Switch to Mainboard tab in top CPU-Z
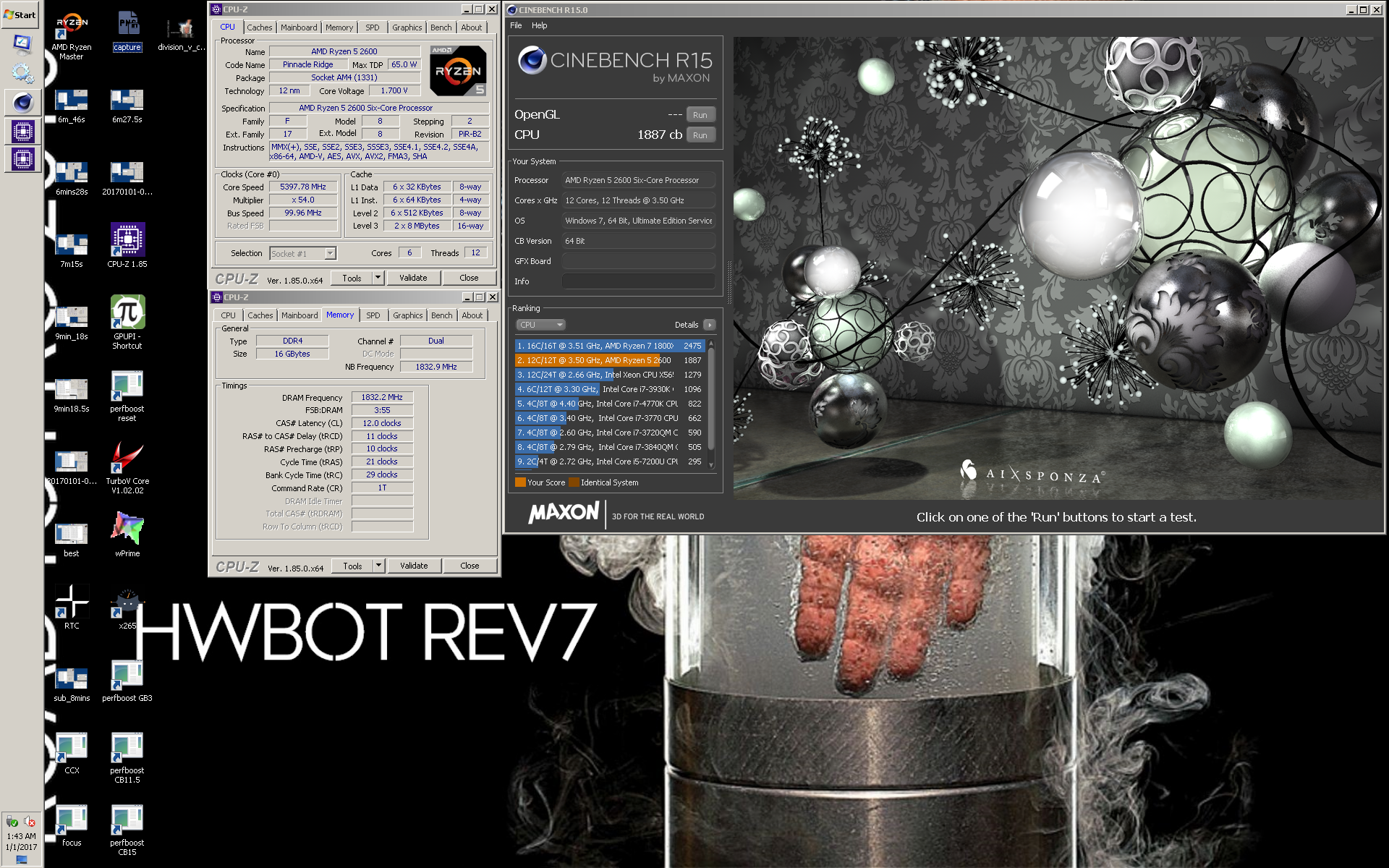This screenshot has height=868, width=1389. point(299,27)
